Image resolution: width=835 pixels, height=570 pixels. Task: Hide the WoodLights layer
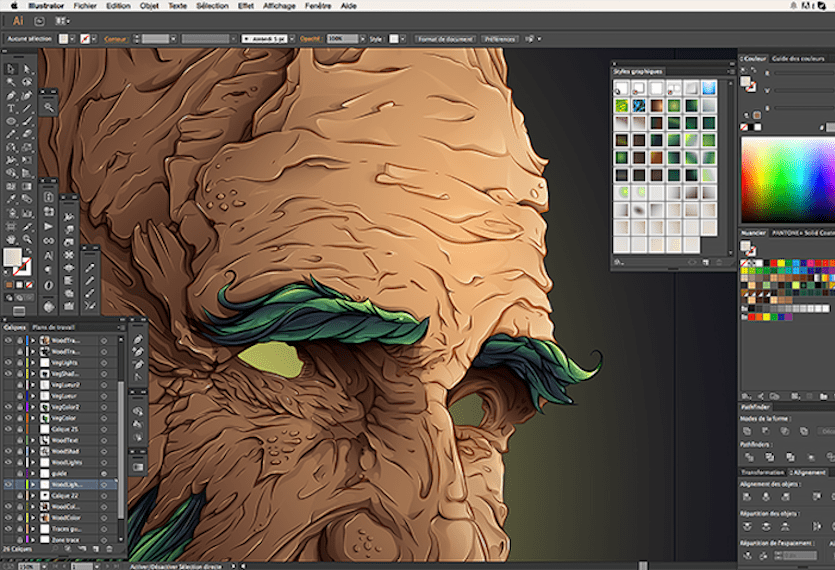8,462
